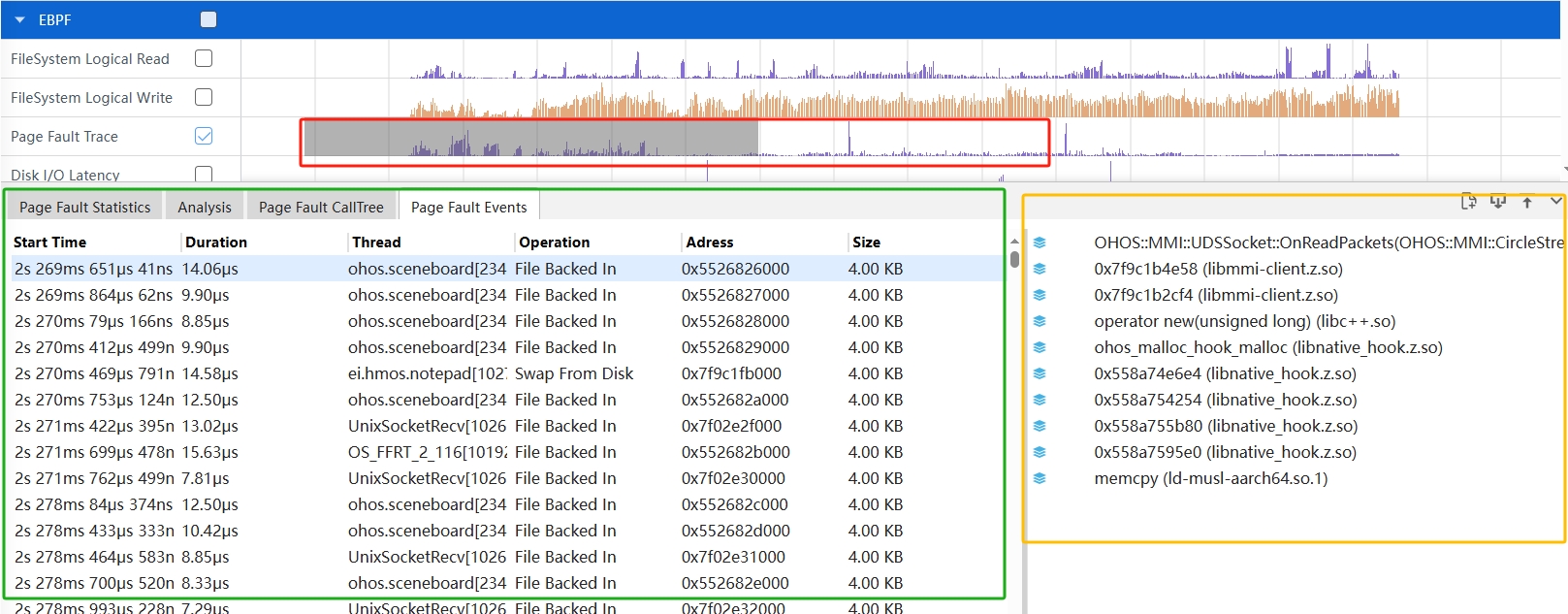Click the events table scrollbar thumb
This screenshot has width=1568, height=614.
pyautogui.click(x=1014, y=259)
